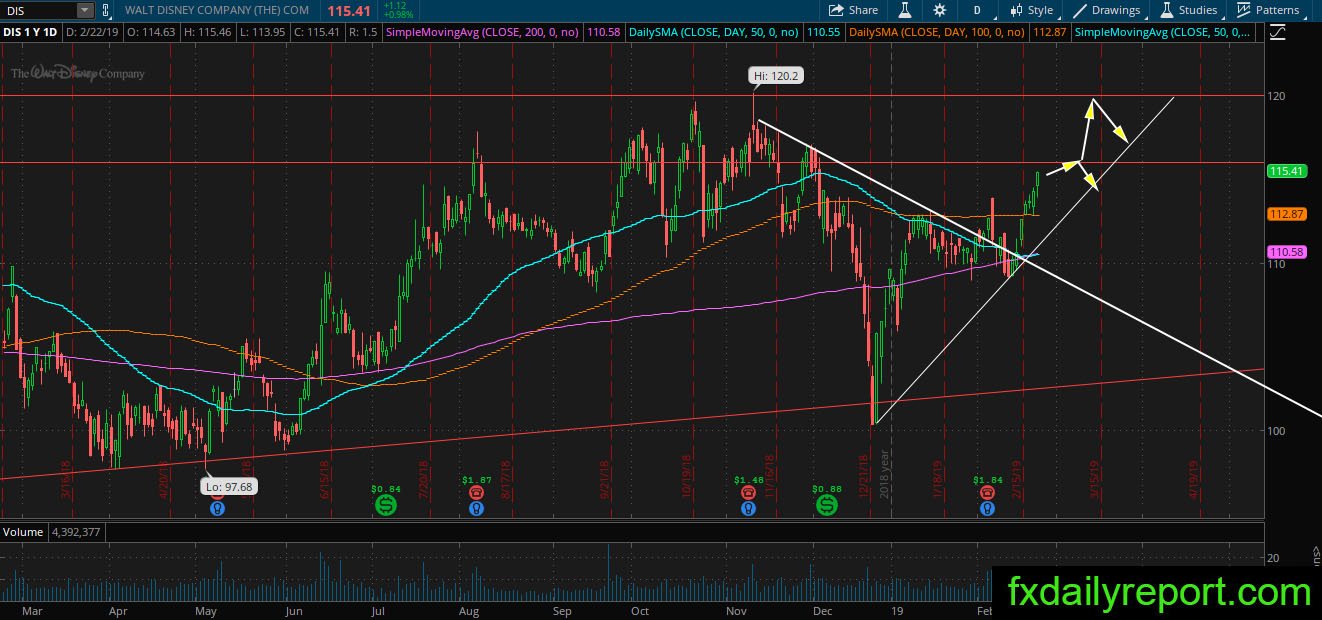
Task: Click the pencil icon inside Drawings
Action: (x=1079, y=10)
